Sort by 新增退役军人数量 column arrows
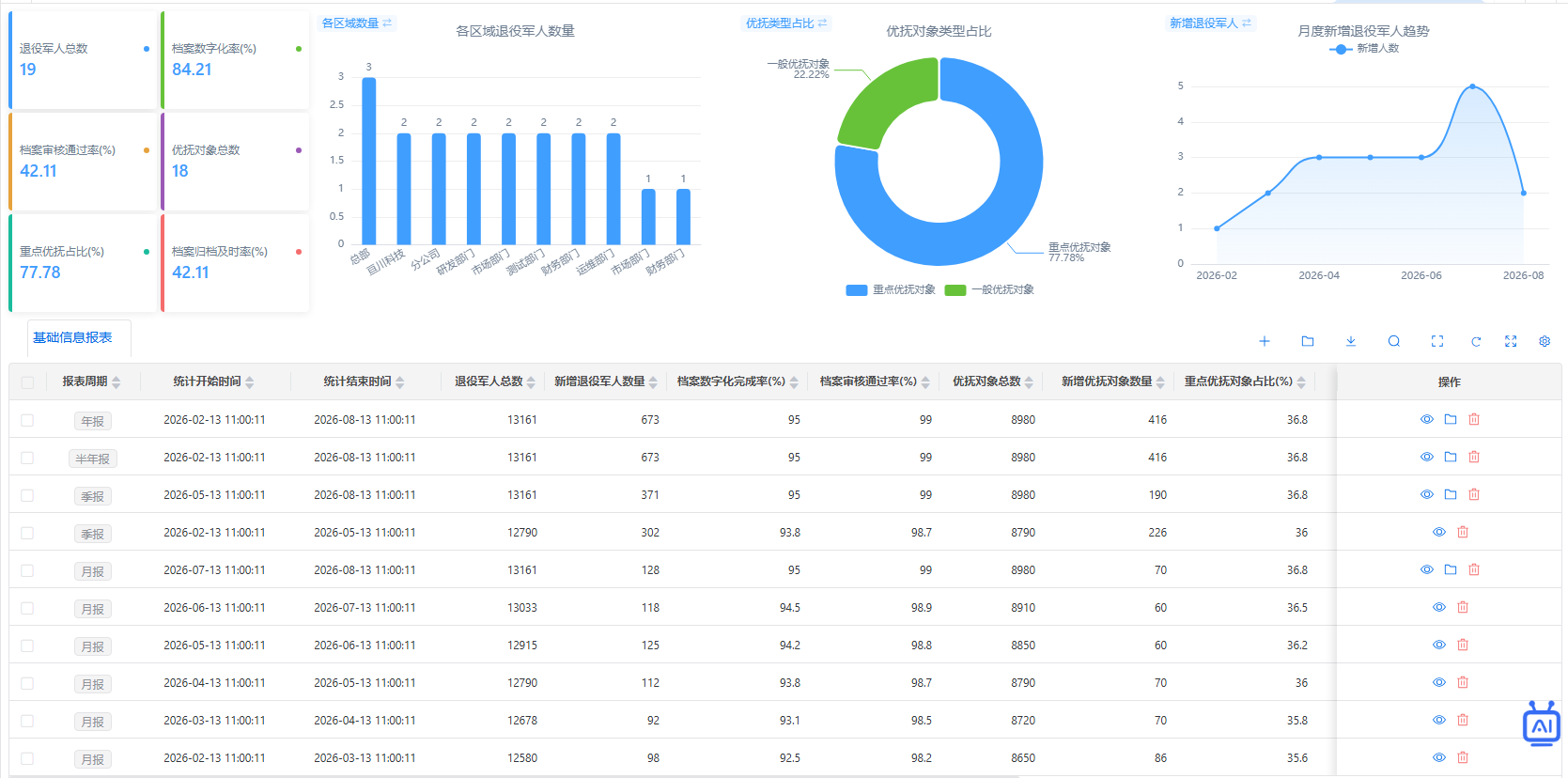 point(653,382)
